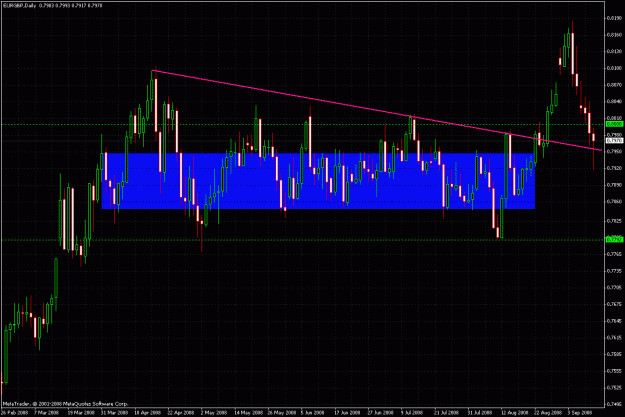The width and height of the screenshot is (625, 417).
Task: Click the 26 May 2008 date label
Action: (x=282, y=413)
